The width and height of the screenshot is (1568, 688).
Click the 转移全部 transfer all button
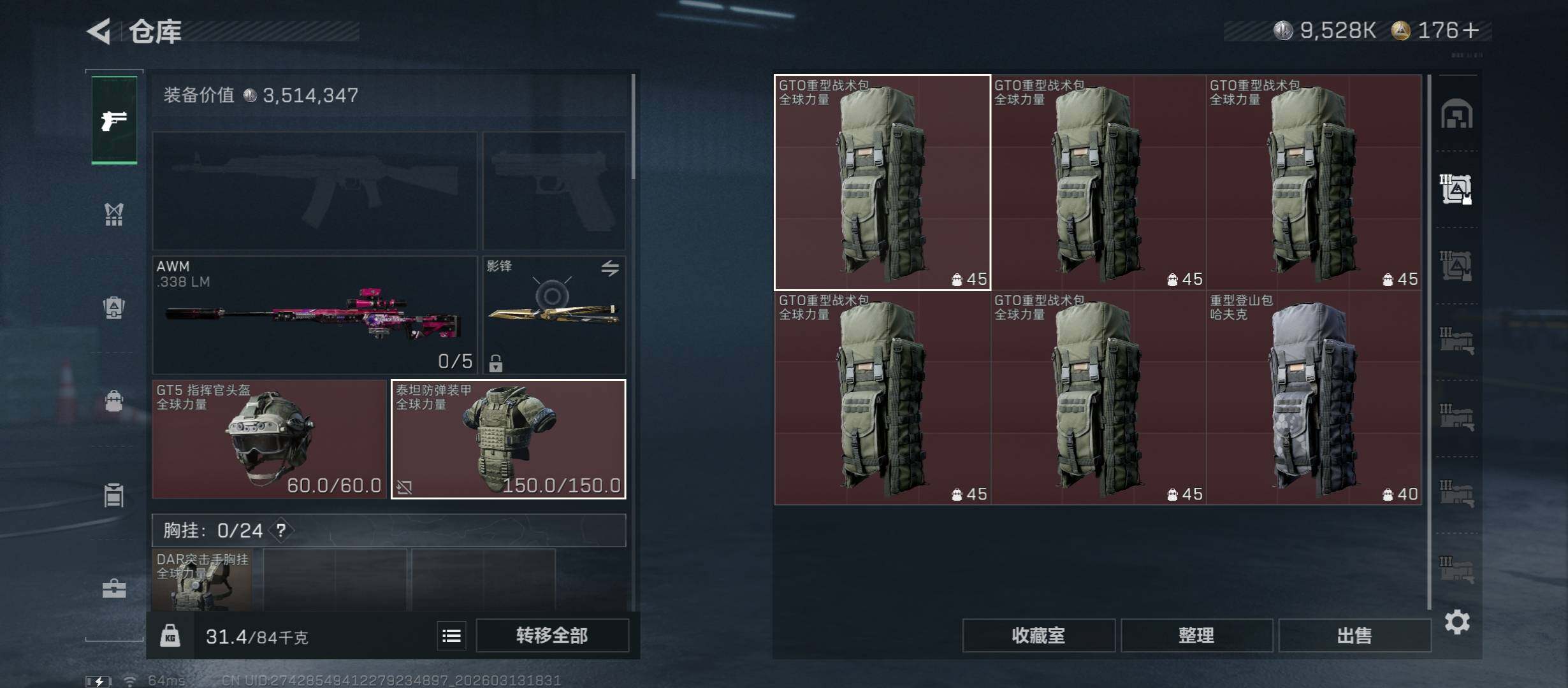point(552,635)
